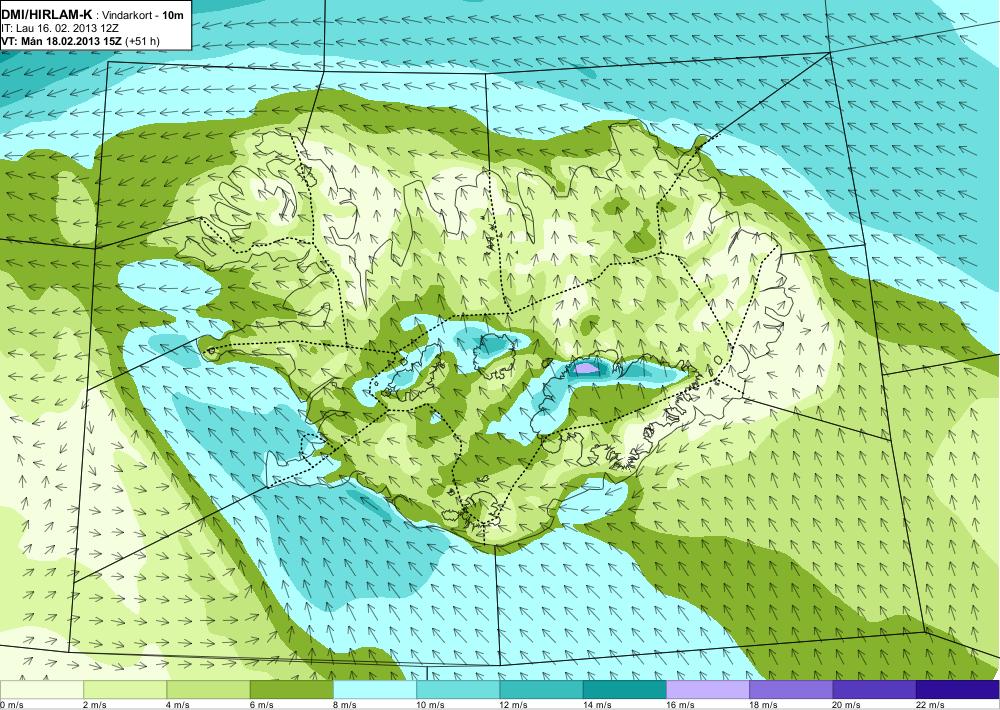Click the lavender wind maximum on the map
Screen dimensions: 1000x710
587,367
